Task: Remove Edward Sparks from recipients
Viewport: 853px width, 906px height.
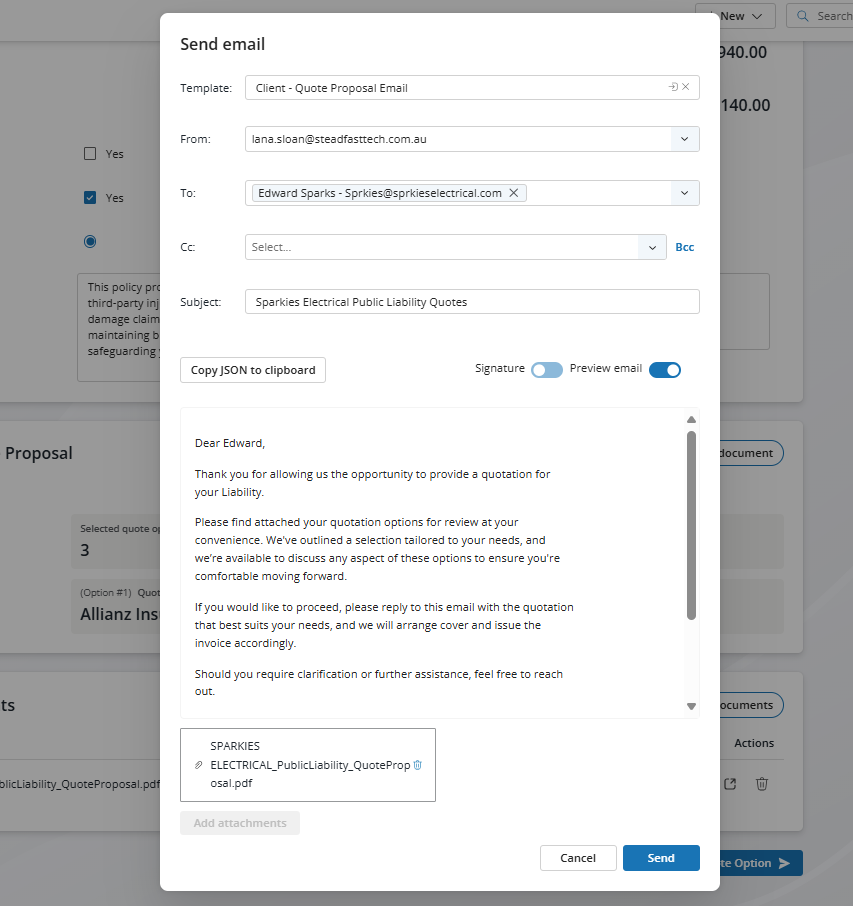Action: tap(513, 193)
